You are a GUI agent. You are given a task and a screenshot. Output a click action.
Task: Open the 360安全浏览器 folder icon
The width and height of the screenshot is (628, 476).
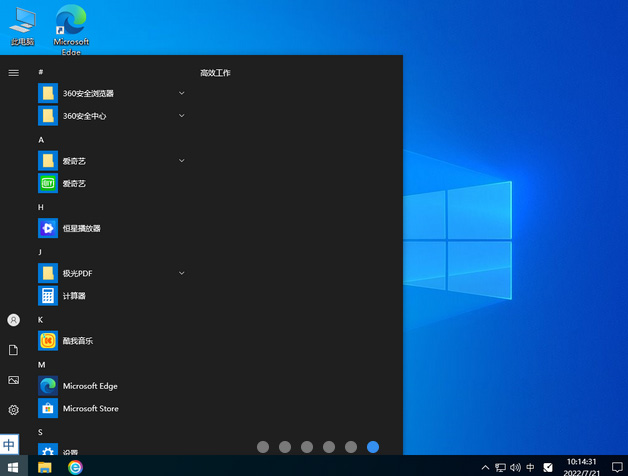(48, 93)
